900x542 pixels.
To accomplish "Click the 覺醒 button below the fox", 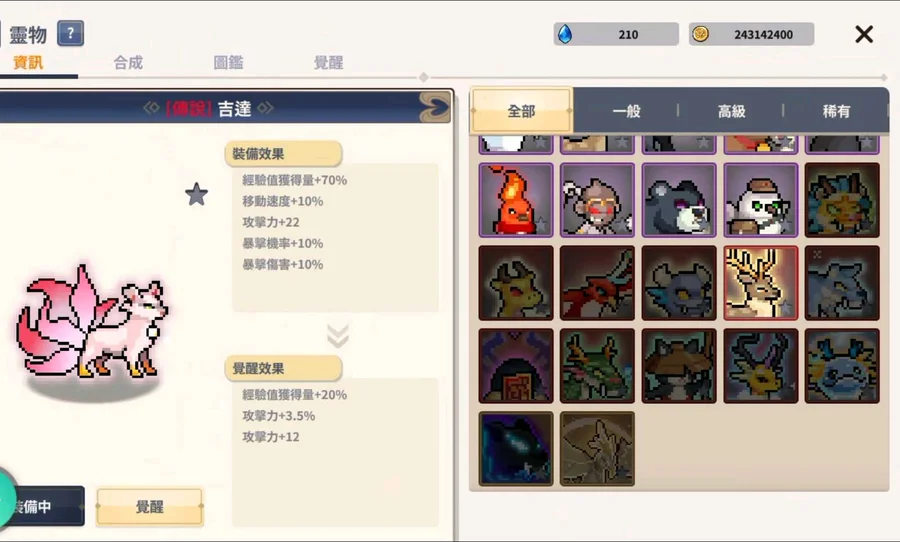I will point(149,506).
